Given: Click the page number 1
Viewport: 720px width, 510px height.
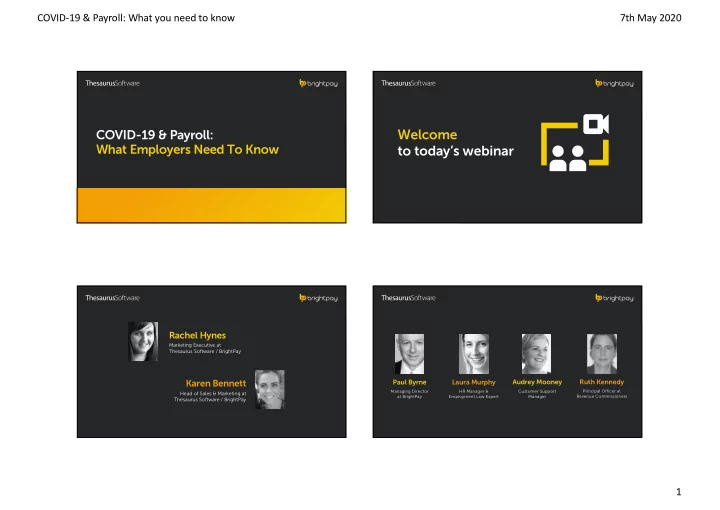Looking at the screenshot, I should coord(679,492).
